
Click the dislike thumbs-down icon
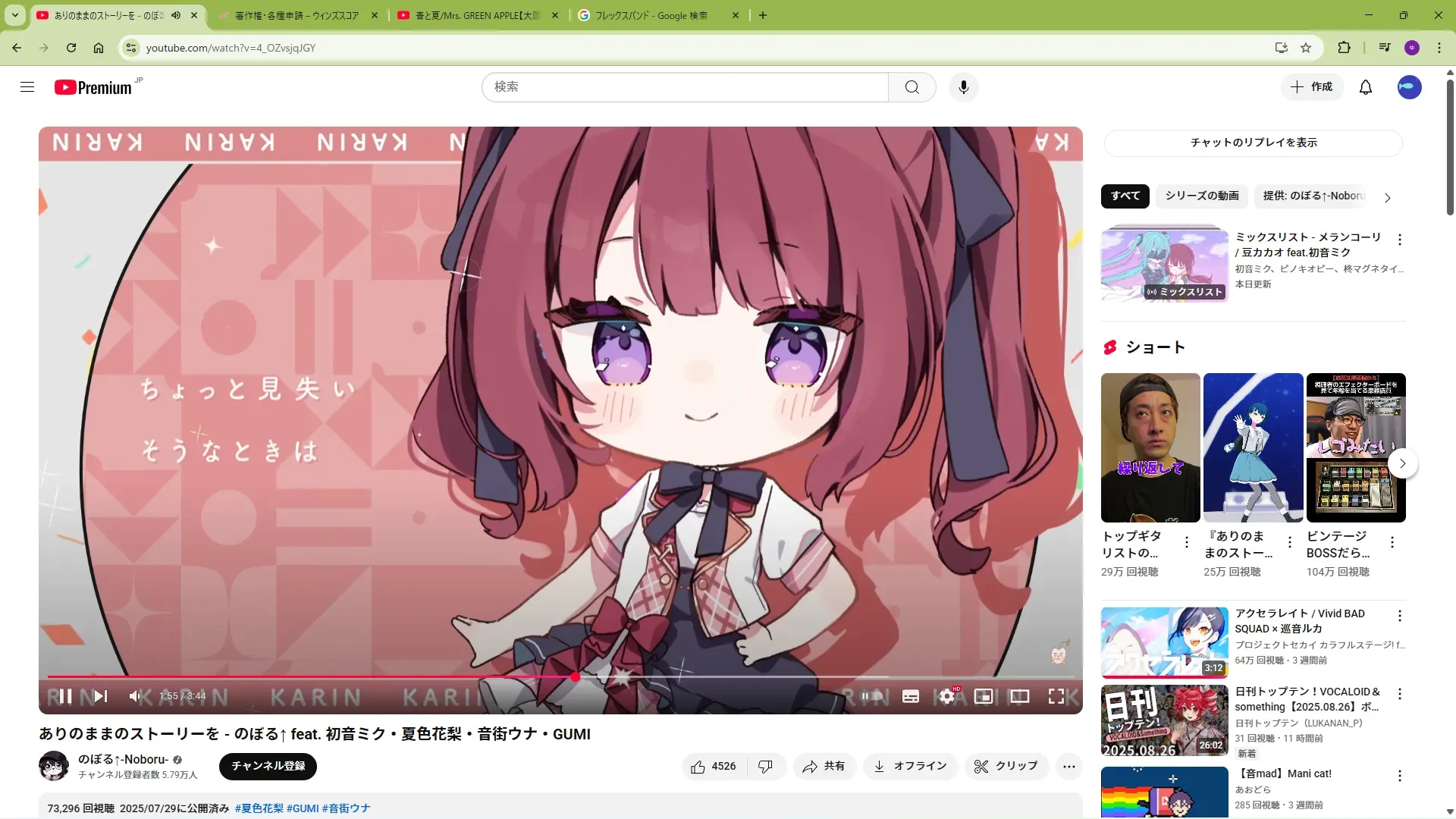766,767
